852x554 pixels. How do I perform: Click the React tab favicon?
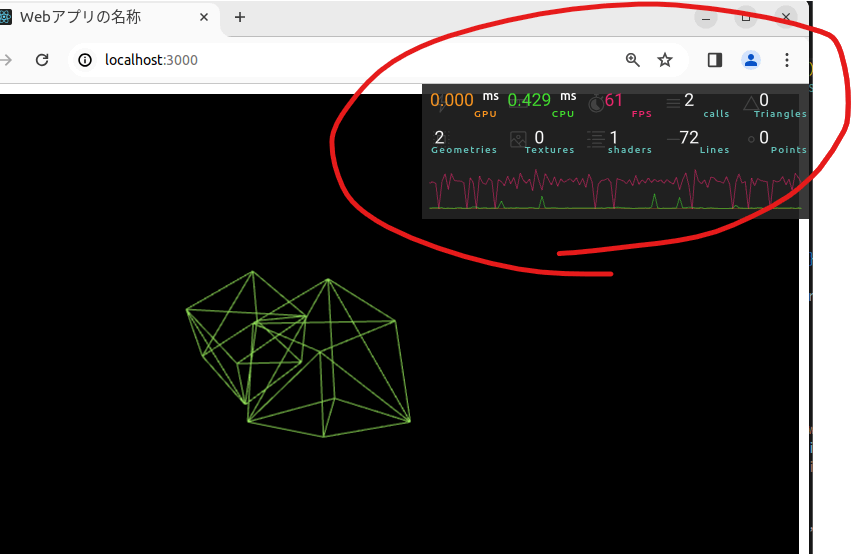coord(5,17)
